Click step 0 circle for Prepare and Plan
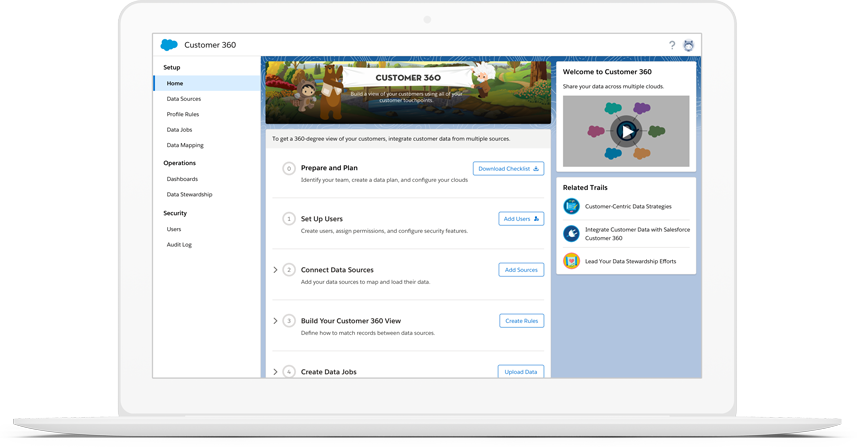Image resolution: width=857 pixels, height=447 pixels. tap(289, 168)
